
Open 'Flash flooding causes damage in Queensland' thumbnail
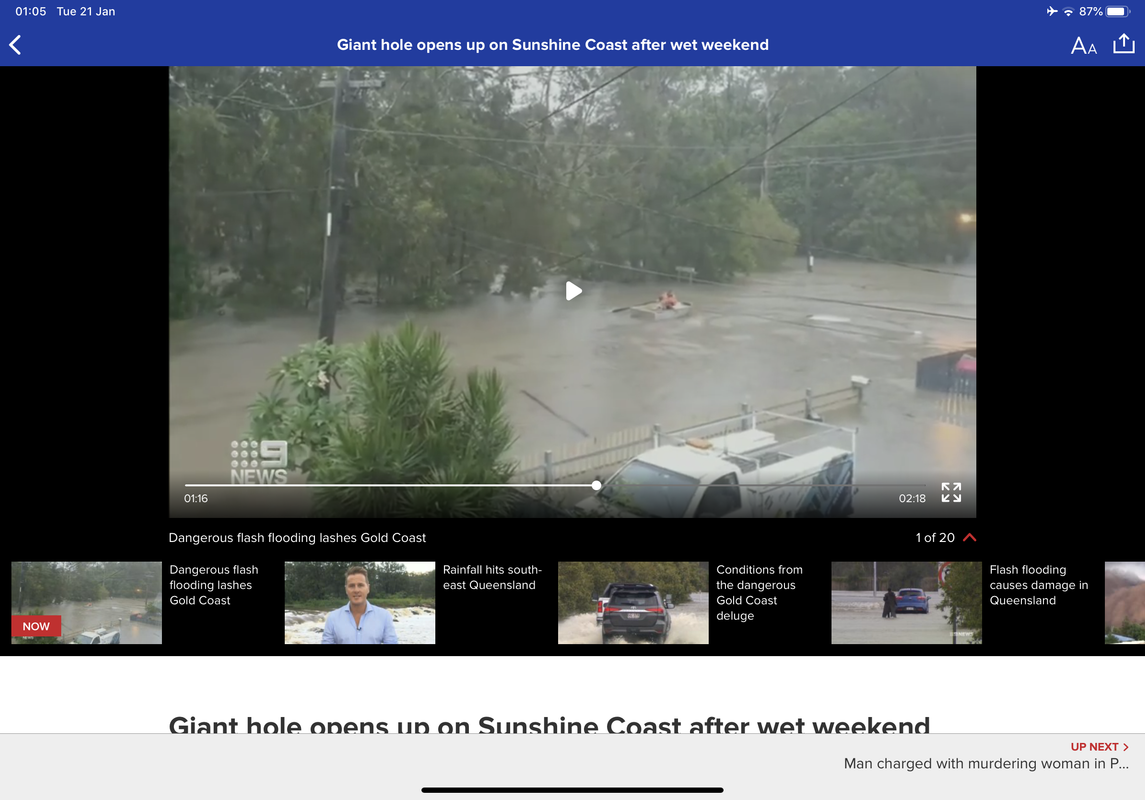tap(906, 602)
